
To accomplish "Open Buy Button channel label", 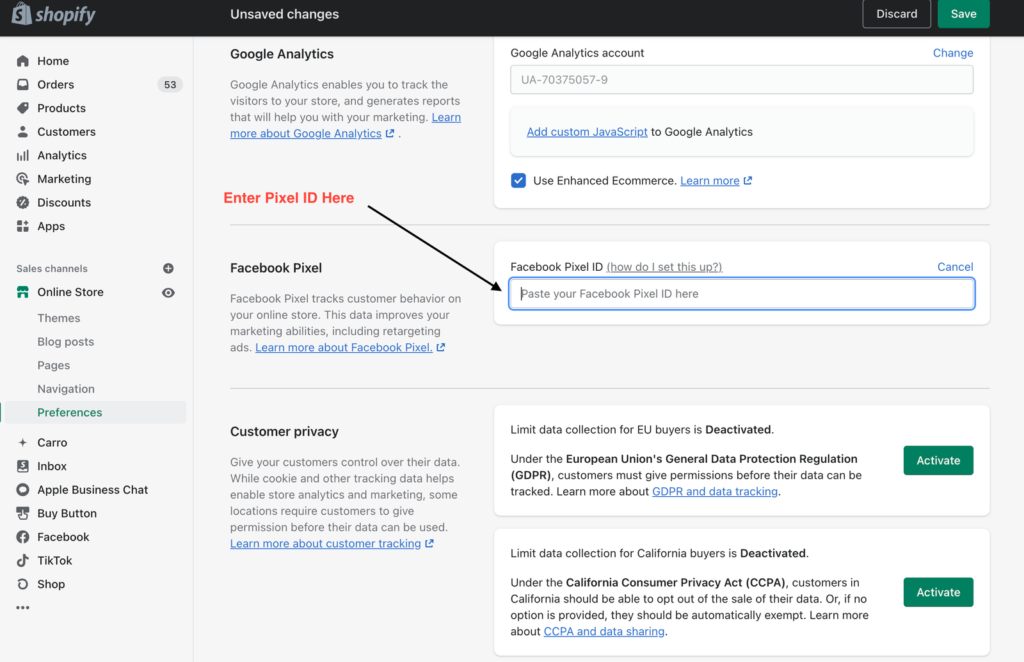I will coord(67,513).
